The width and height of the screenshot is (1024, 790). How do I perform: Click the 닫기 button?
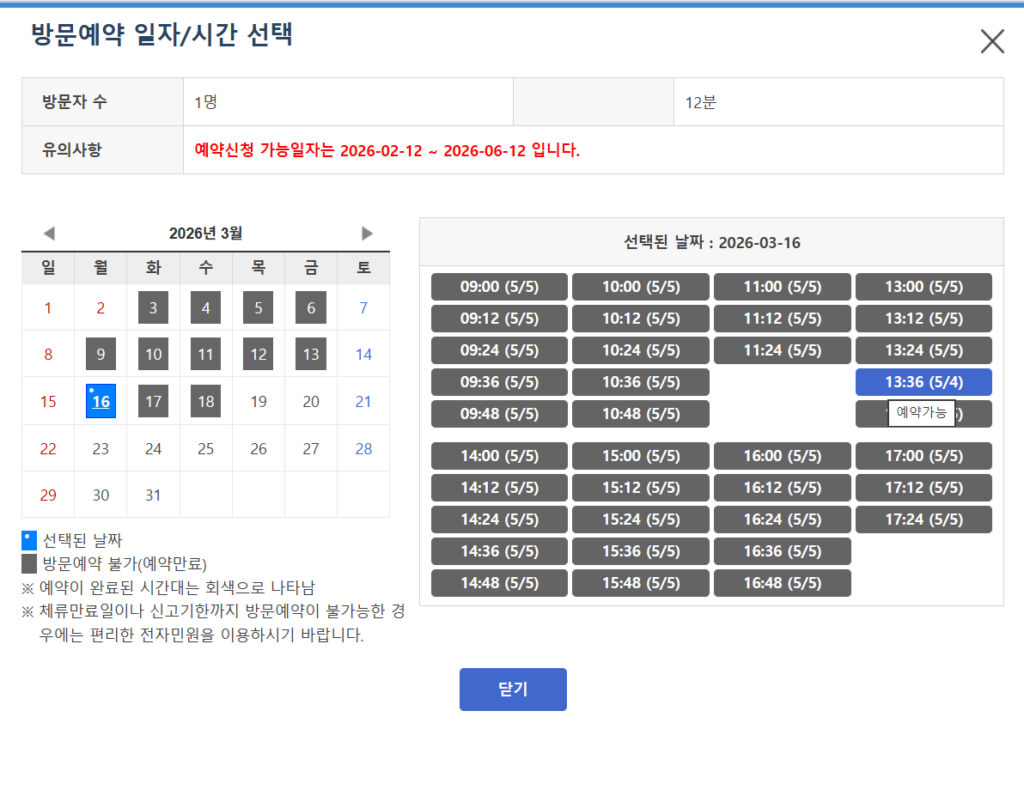513,689
